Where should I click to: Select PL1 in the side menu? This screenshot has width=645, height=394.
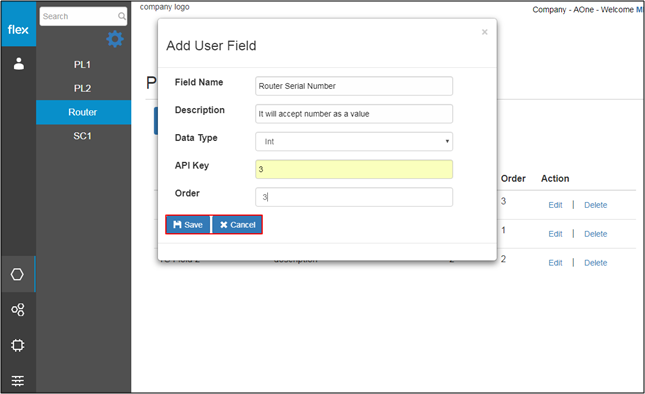(x=82, y=65)
